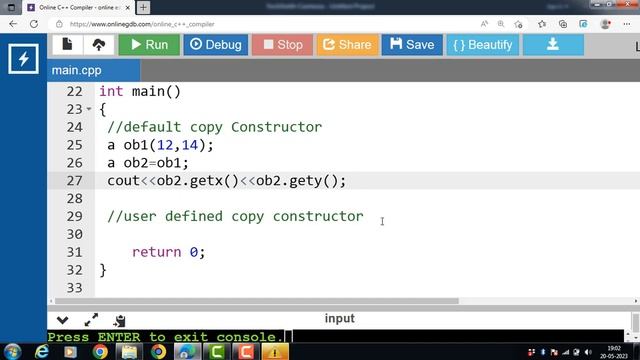Open the browser profile avatar
Image resolution: width=640 pixels, height=360 pixels.
click(x=605, y=24)
